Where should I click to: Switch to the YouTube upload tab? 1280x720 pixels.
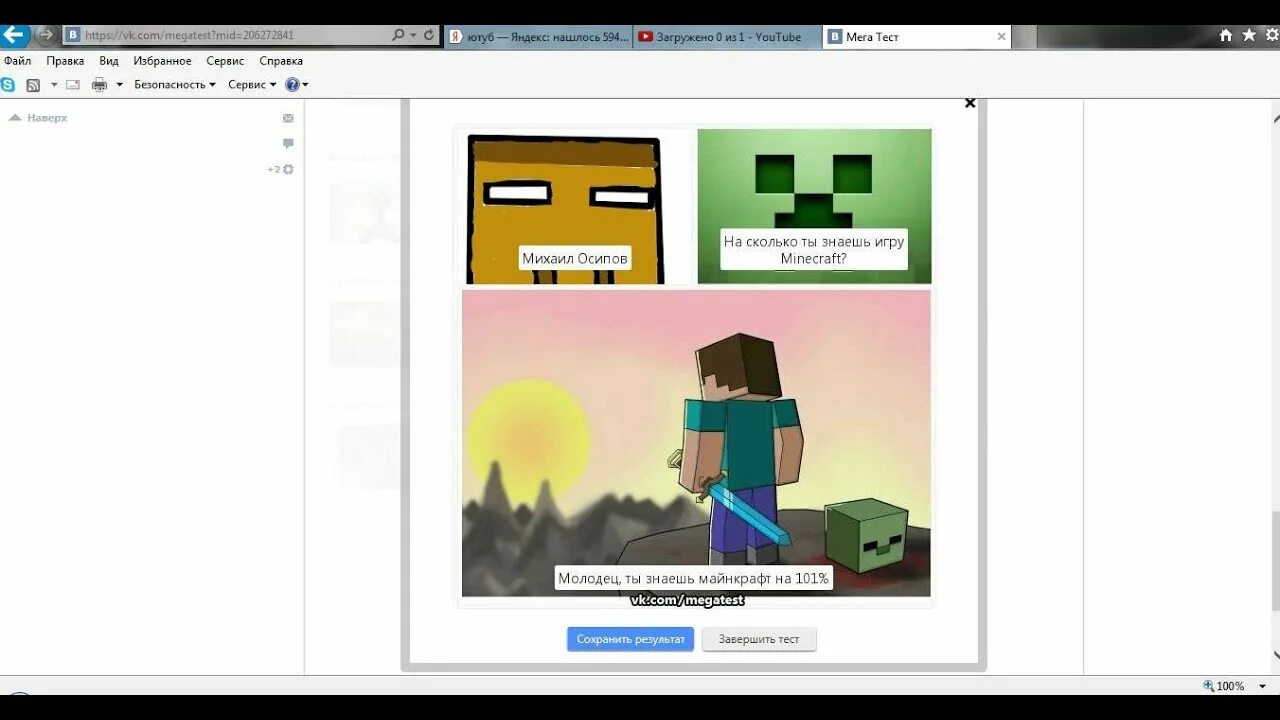727,37
